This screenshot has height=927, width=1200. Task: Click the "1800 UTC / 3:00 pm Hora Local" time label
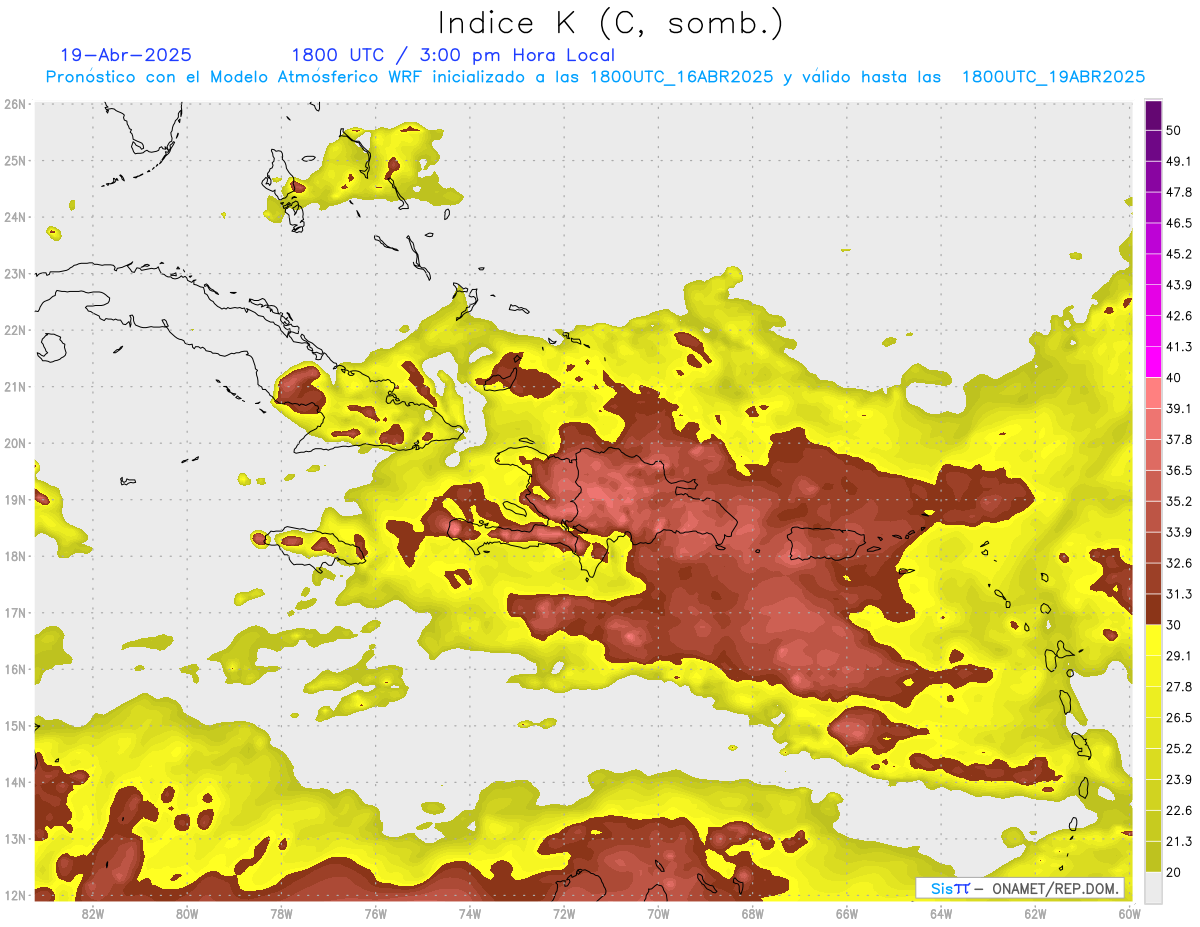(453, 55)
